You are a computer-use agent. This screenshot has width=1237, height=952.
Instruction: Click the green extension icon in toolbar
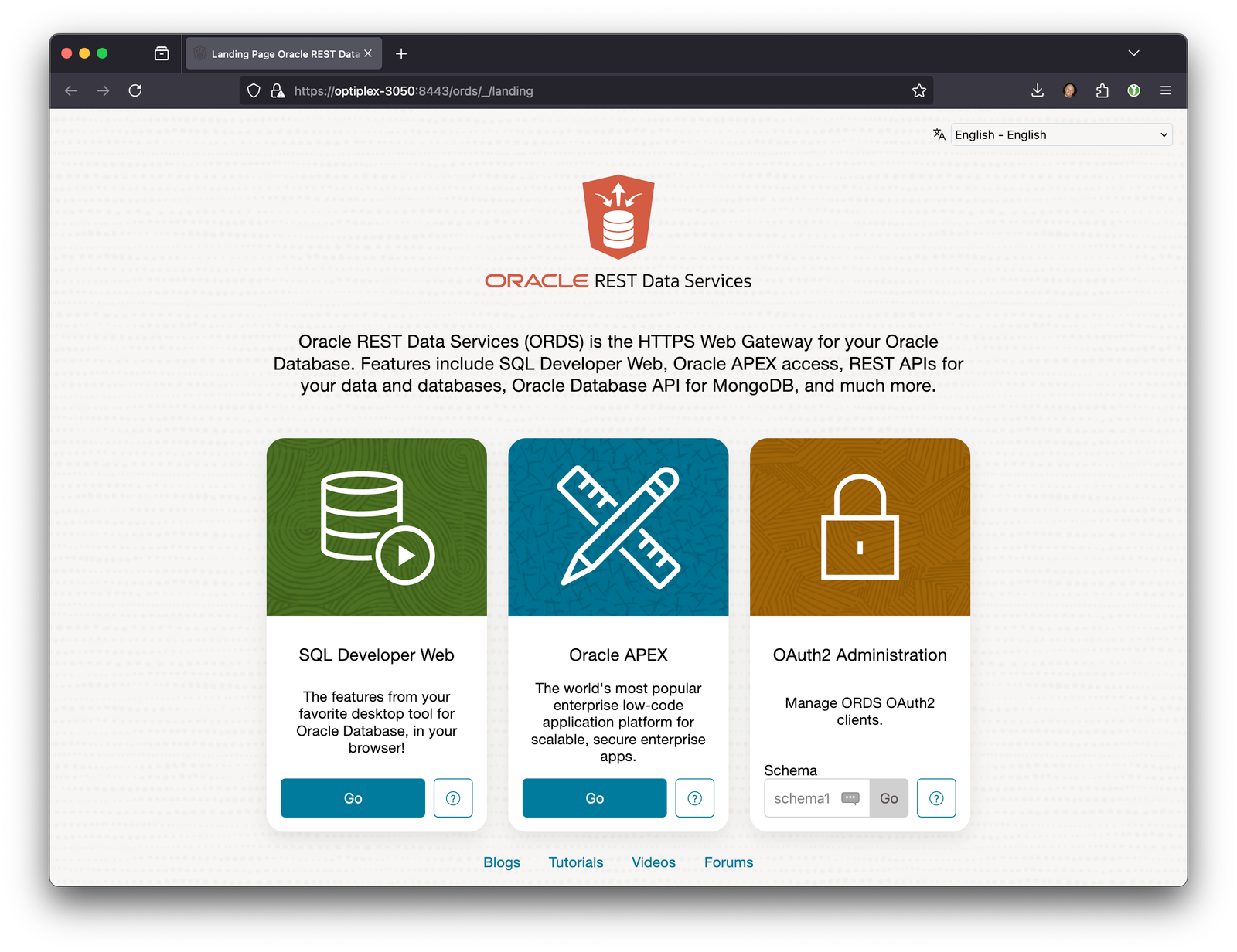[1134, 90]
